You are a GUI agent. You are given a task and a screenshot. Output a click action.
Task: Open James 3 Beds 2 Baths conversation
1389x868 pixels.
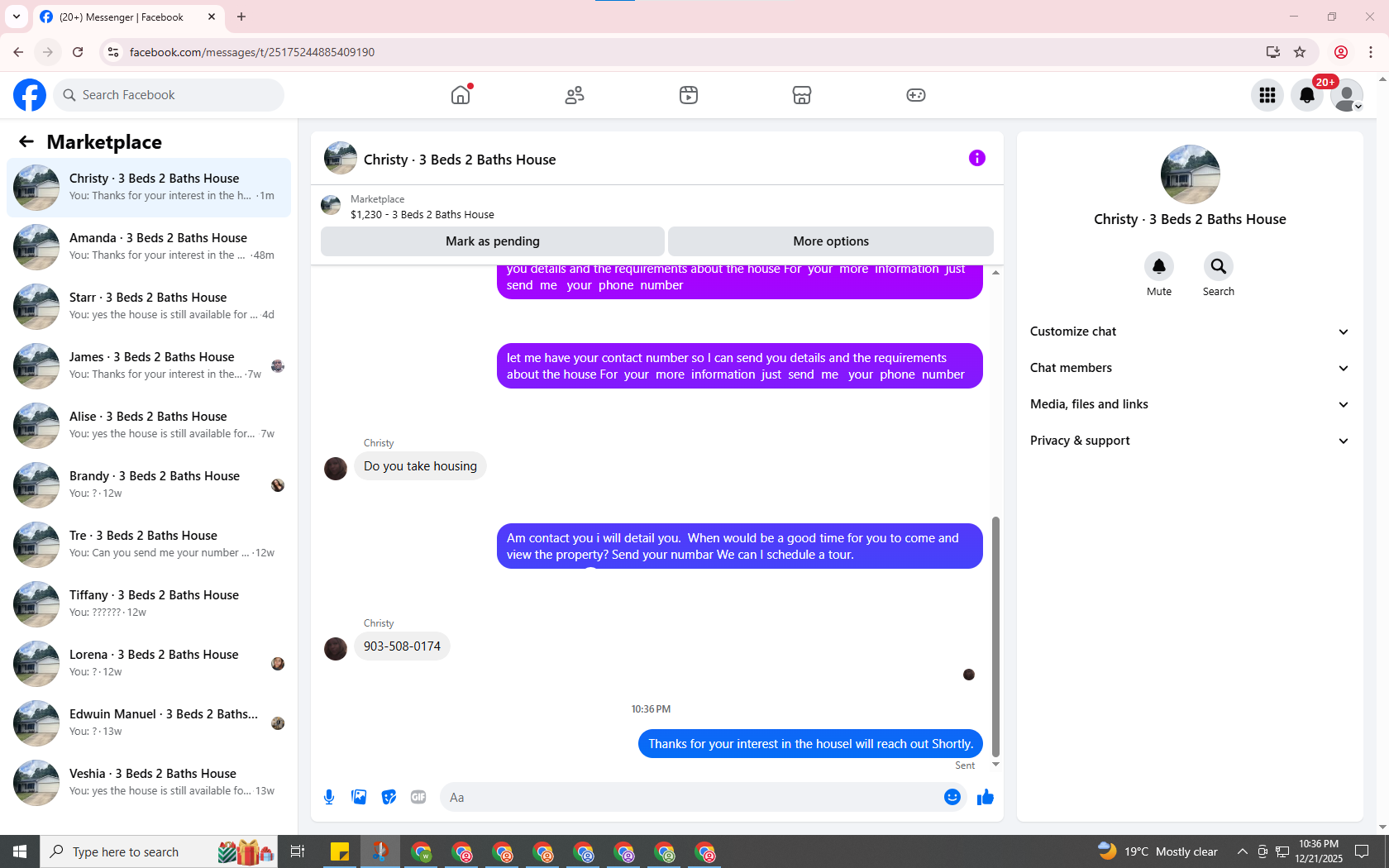pyautogui.click(x=149, y=365)
